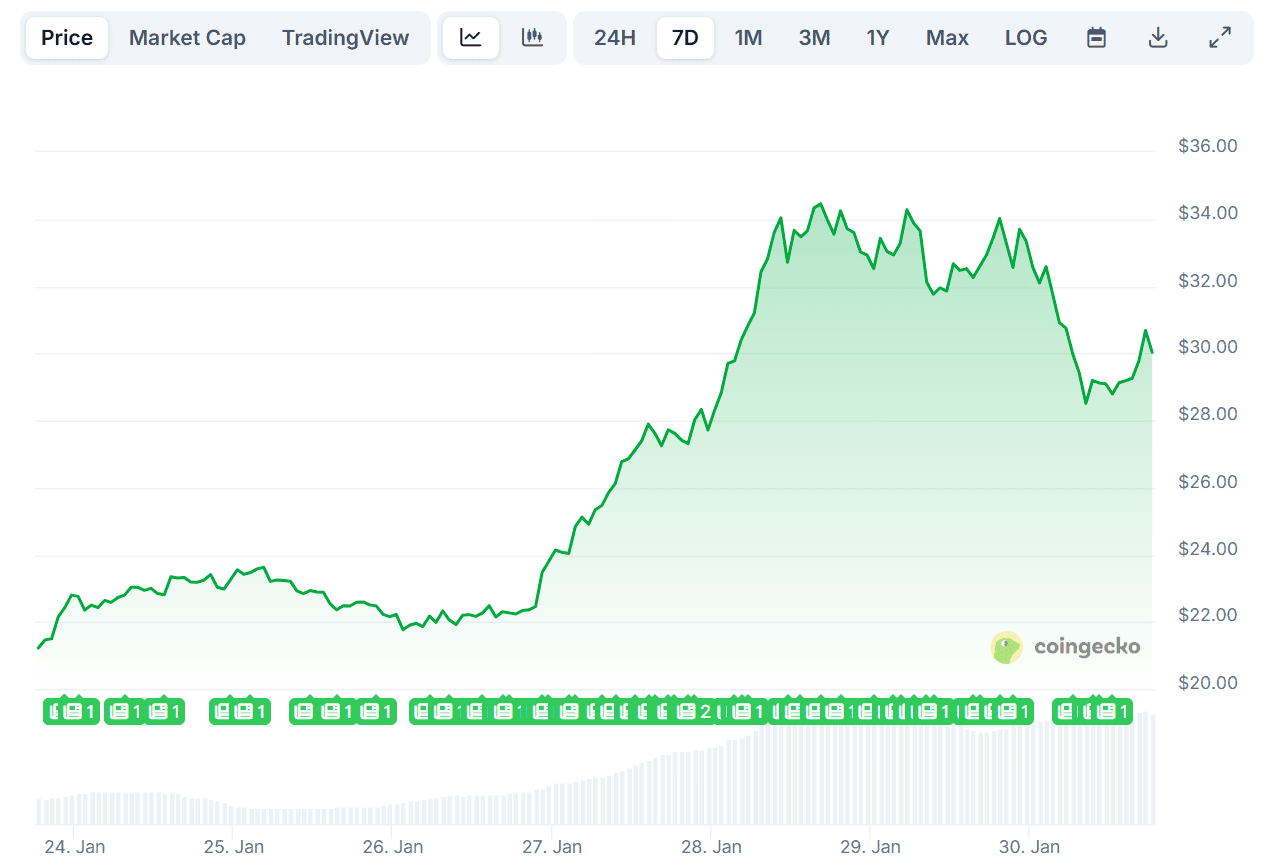Select a green event marker near 24 Jan
Image resolution: width=1273 pixels, height=867 pixels.
tap(71, 711)
